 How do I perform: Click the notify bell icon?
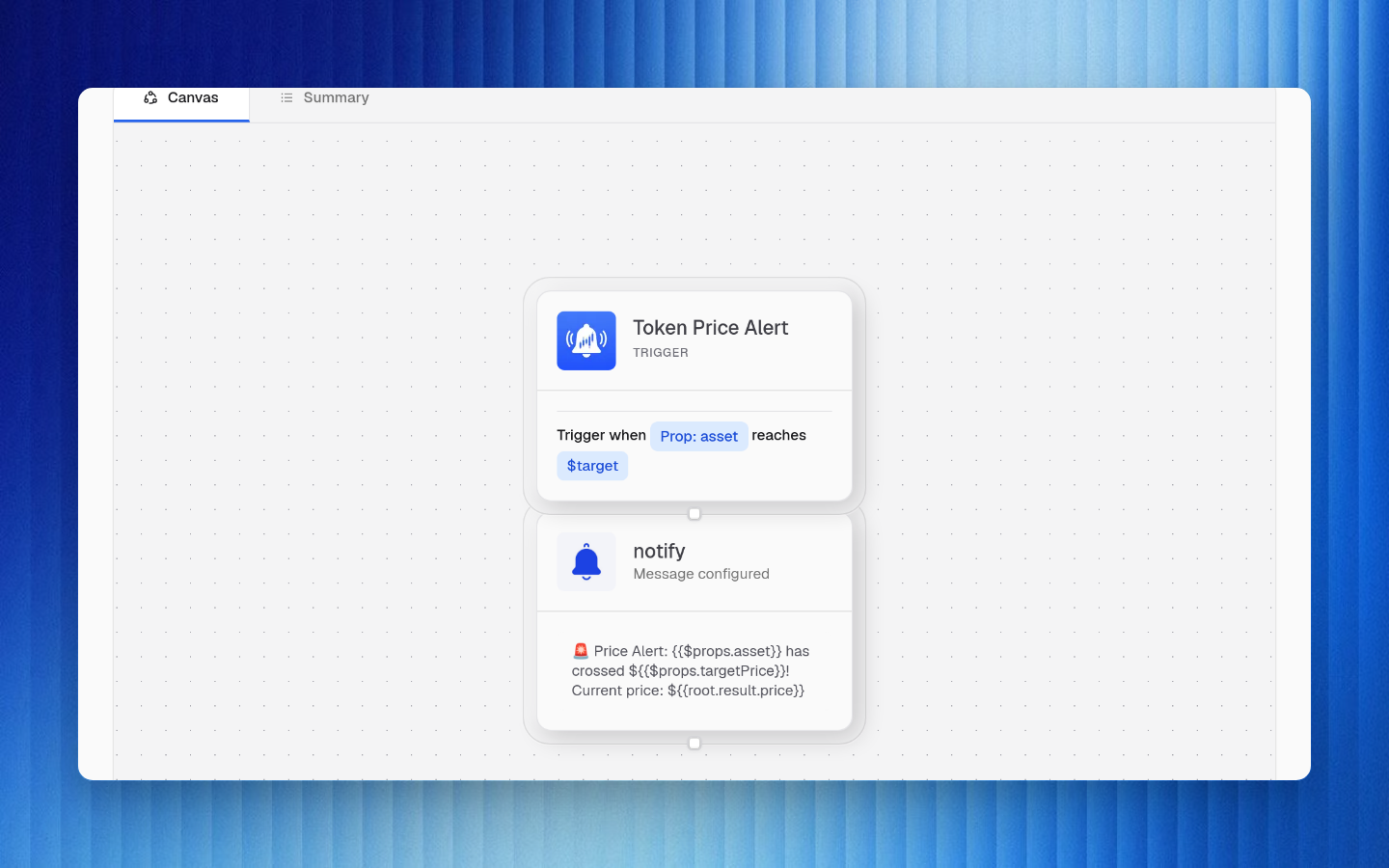[586, 562]
